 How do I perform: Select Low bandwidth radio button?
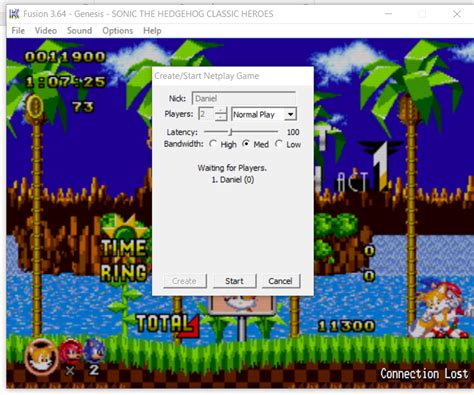click(x=279, y=144)
